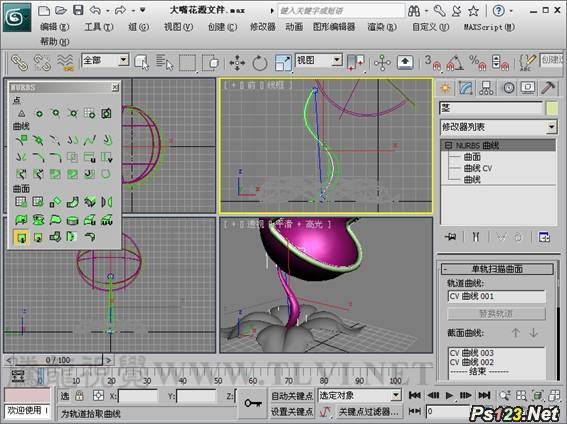Select the 曲线 CV sub-object level
Screen dimensions: 567x424
click(x=478, y=168)
